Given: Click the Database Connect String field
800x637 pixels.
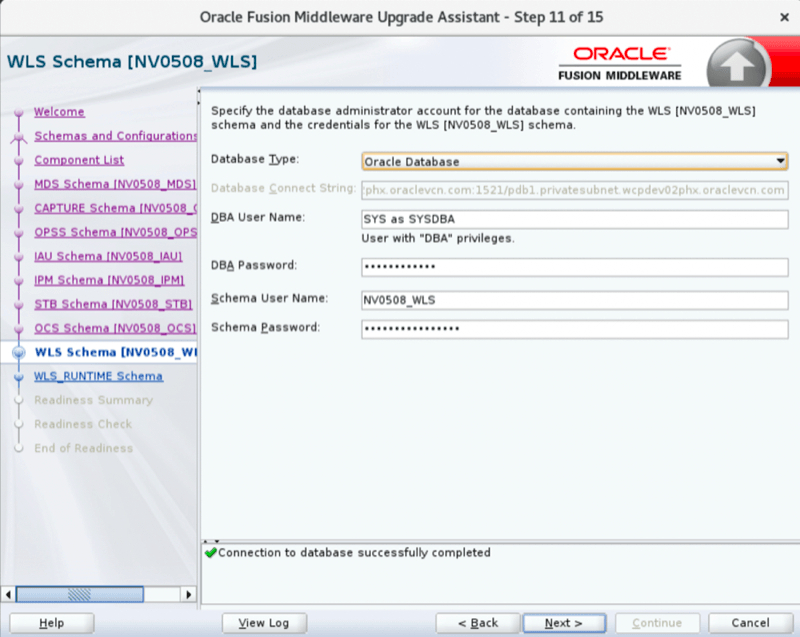Looking at the screenshot, I should pos(574,190).
